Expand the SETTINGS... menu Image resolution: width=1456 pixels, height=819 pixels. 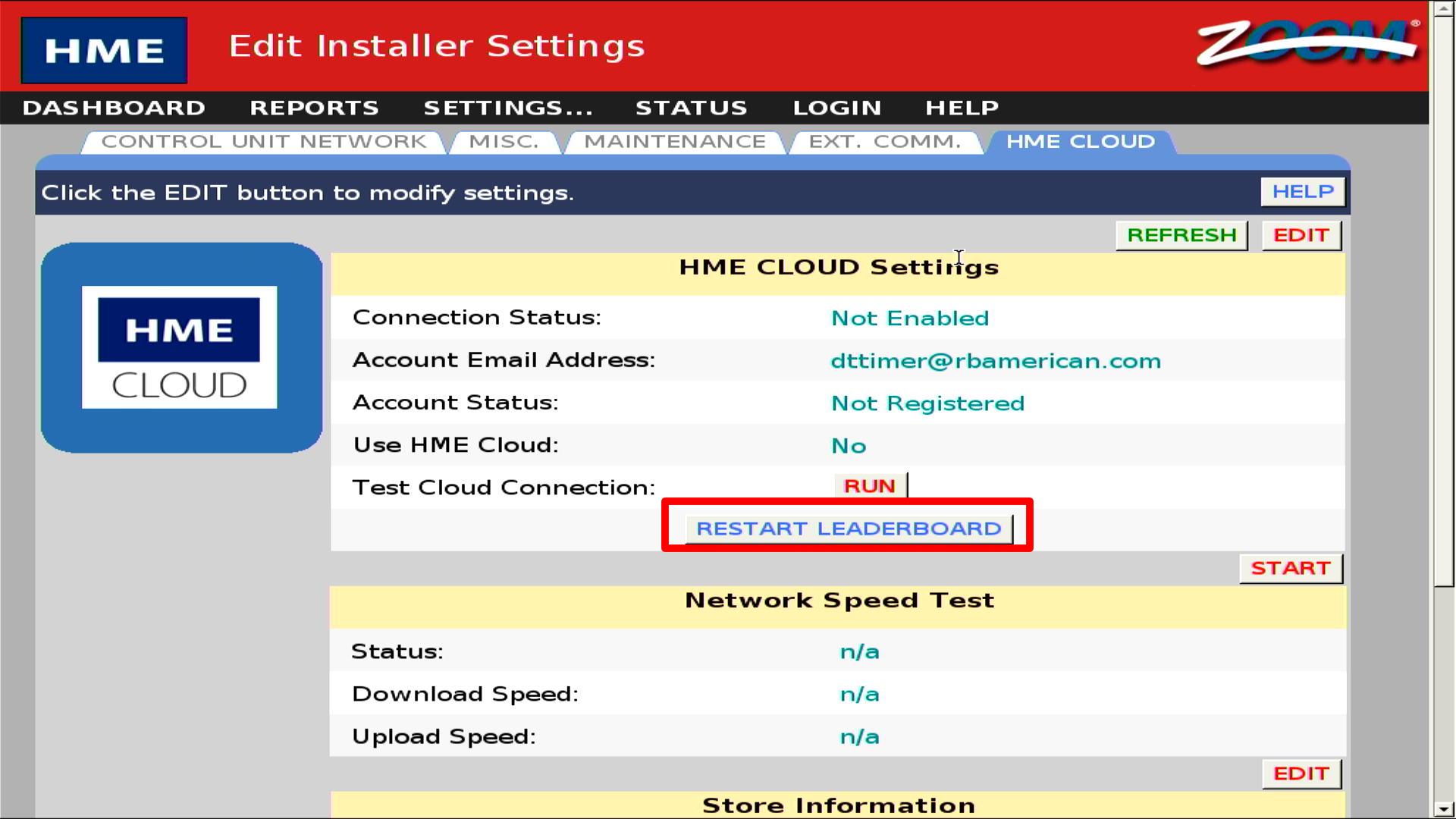point(507,108)
